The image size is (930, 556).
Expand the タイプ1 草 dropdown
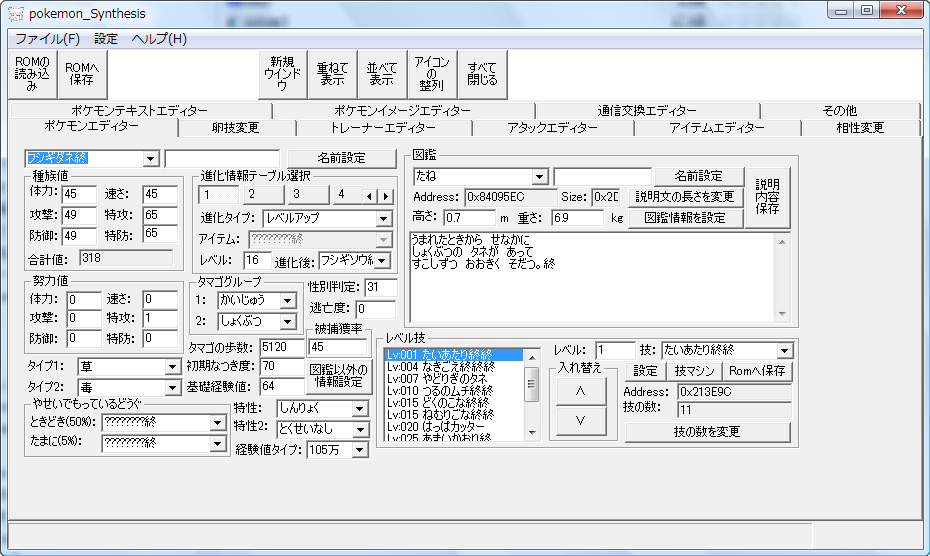[173, 367]
